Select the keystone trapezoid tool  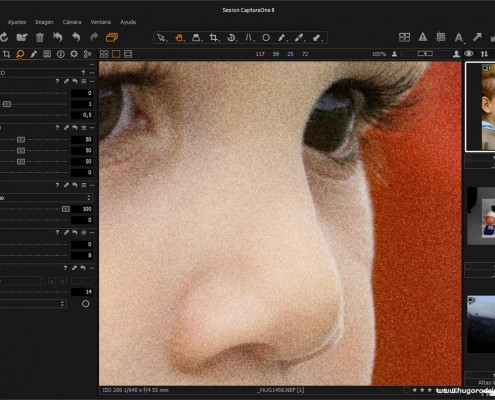point(196,38)
